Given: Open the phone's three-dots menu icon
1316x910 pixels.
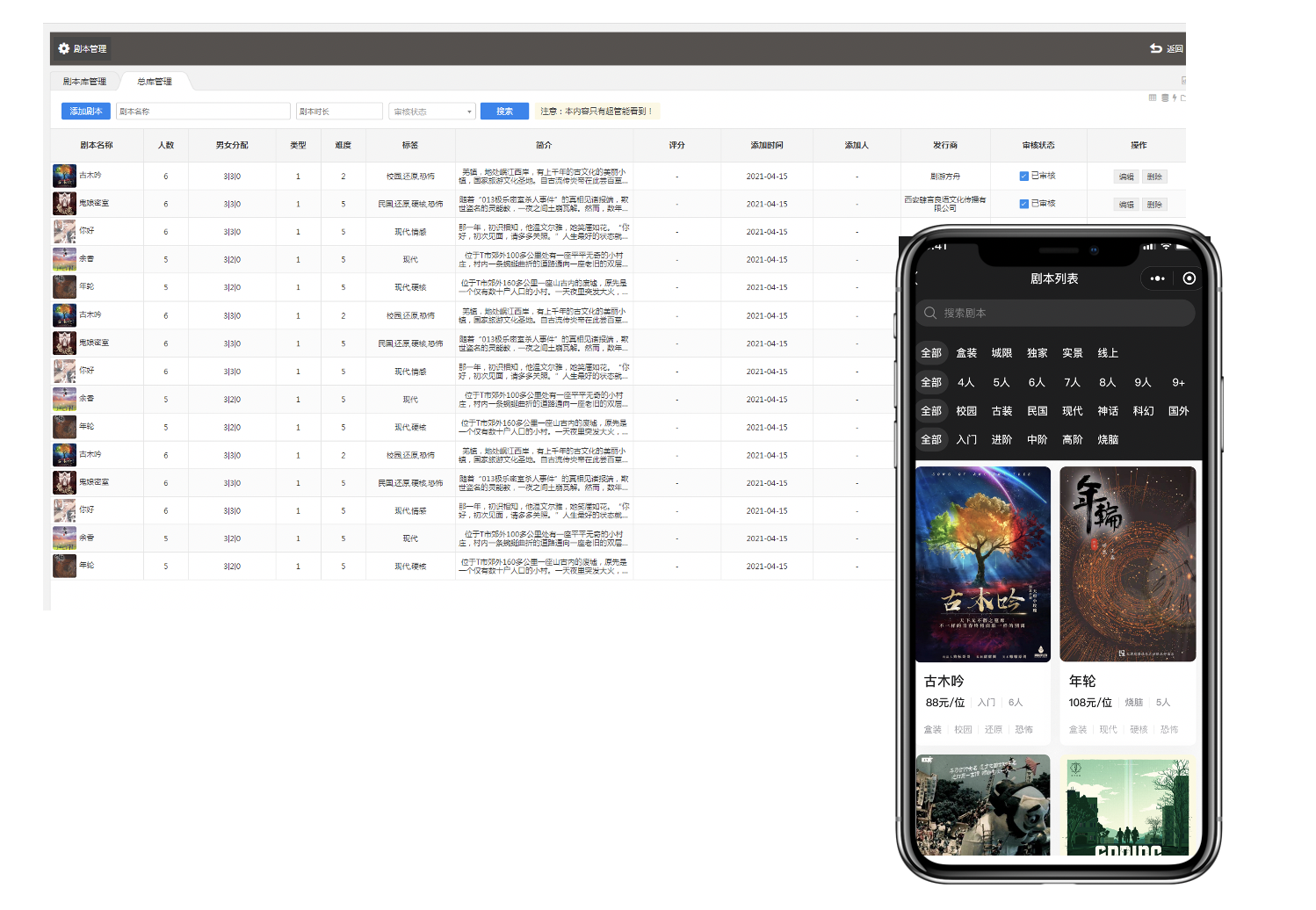Looking at the screenshot, I should [x=1158, y=278].
